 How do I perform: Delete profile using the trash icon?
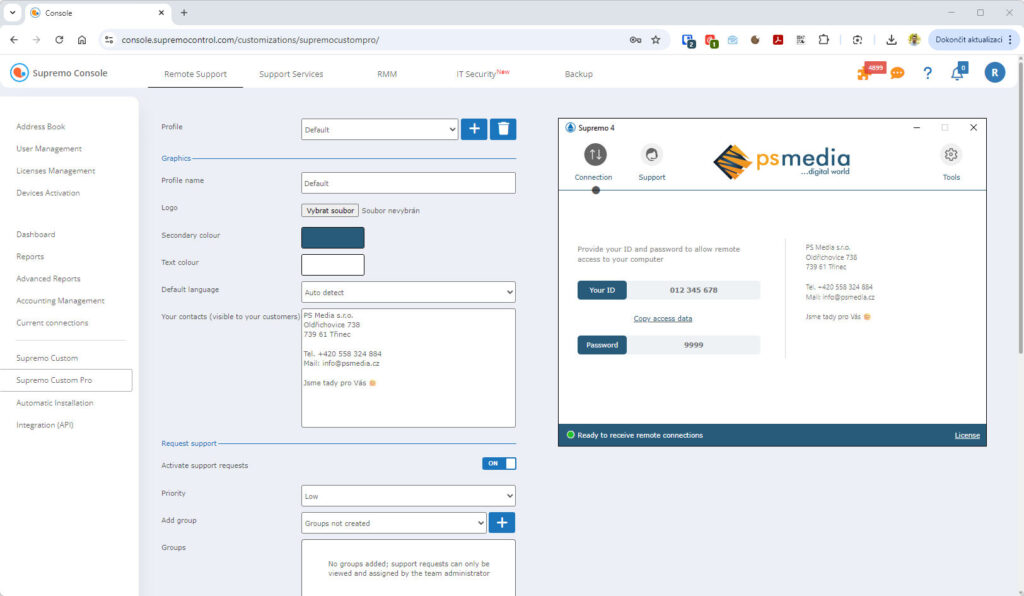[x=504, y=129]
